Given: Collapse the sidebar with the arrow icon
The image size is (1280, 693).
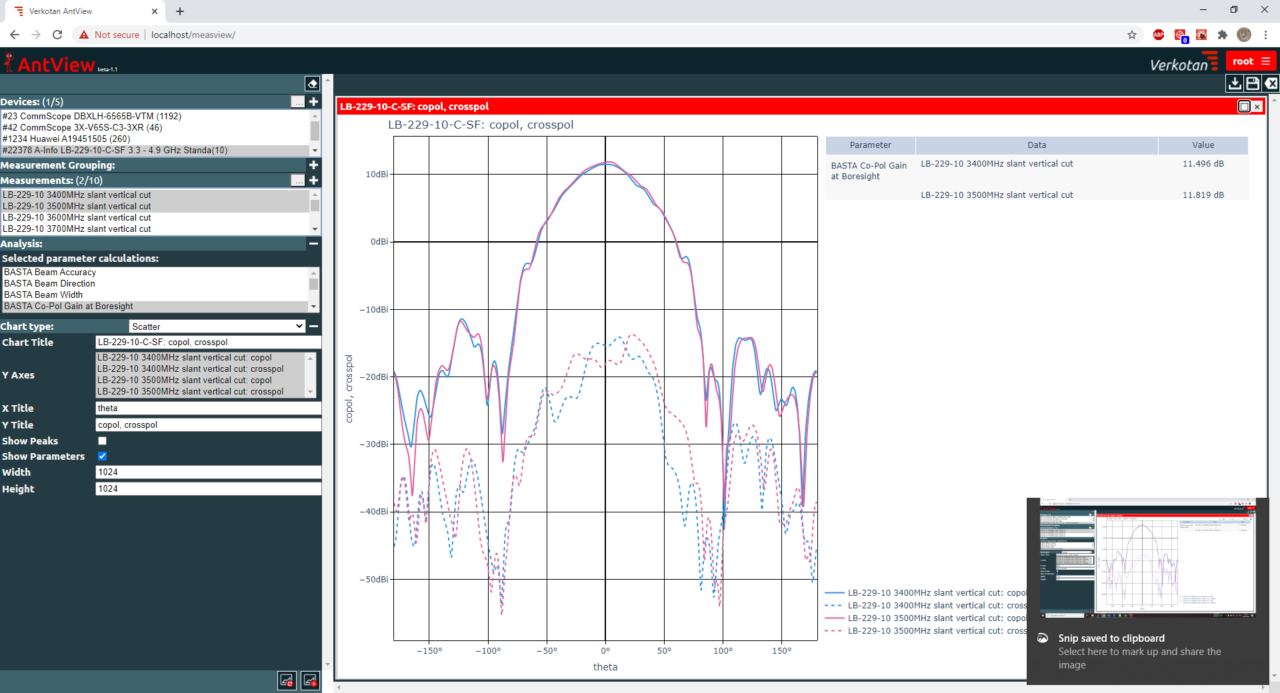Looking at the screenshot, I should (x=312, y=83).
